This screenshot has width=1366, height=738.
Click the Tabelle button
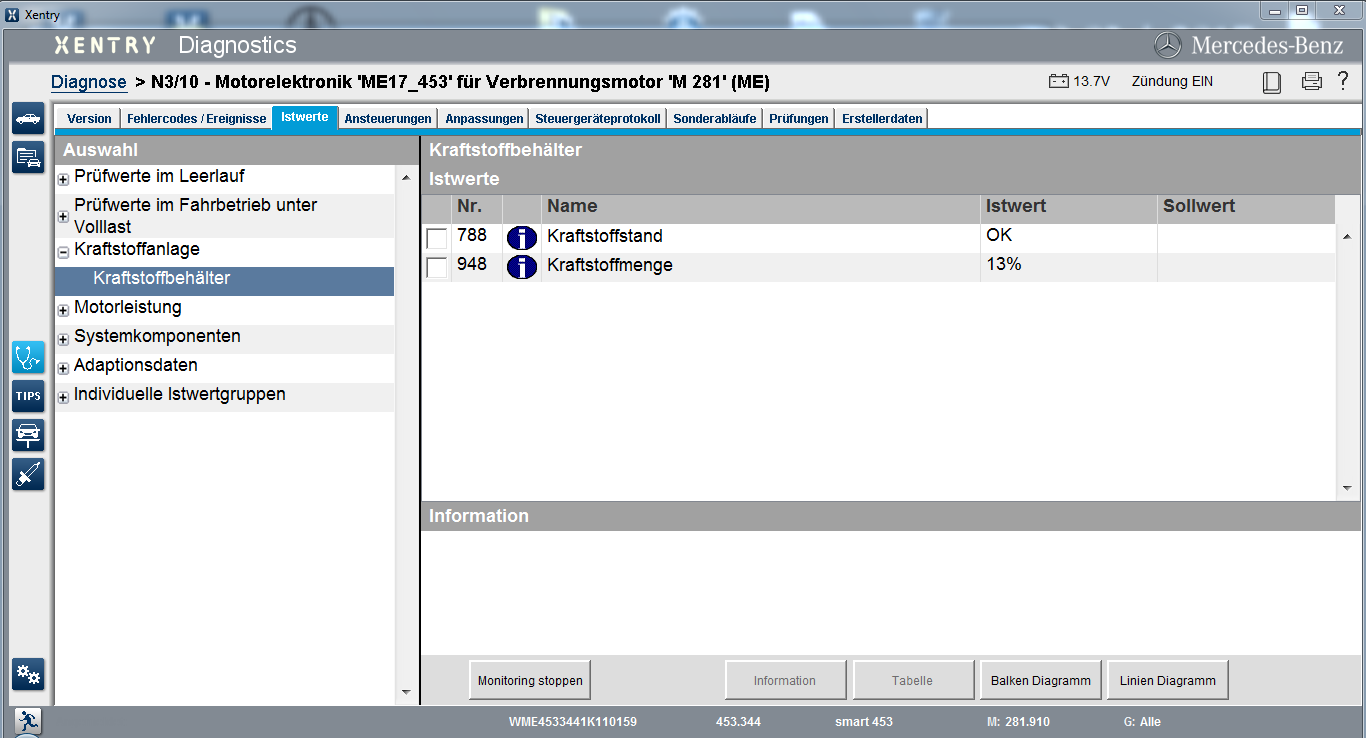pyautogui.click(x=913, y=680)
